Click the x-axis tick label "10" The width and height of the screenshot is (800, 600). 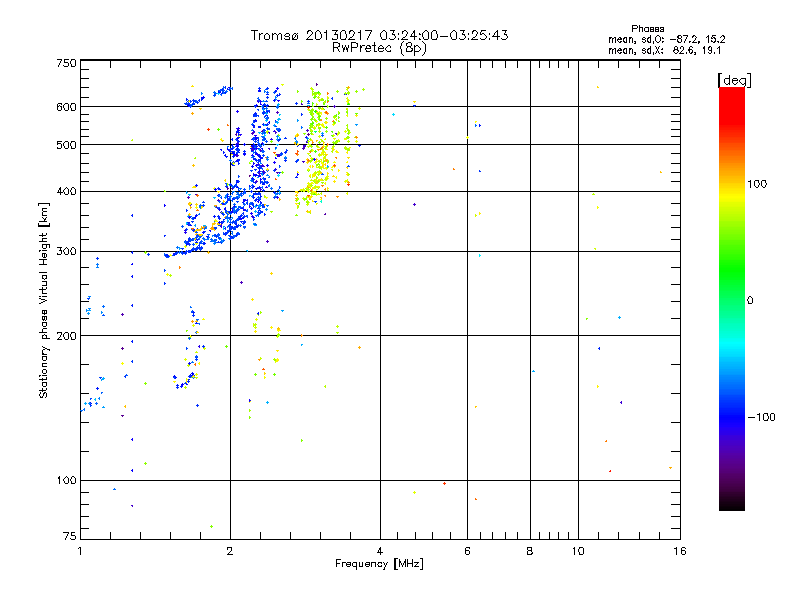[578, 551]
